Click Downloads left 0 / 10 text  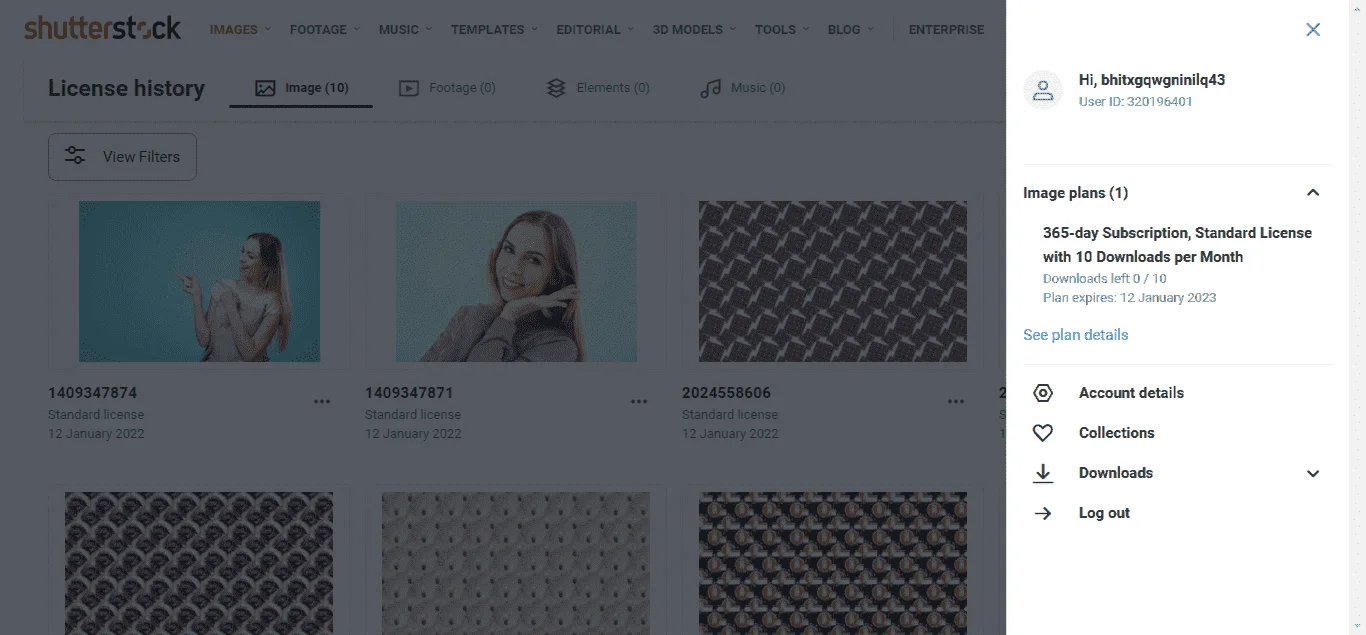click(x=1104, y=279)
